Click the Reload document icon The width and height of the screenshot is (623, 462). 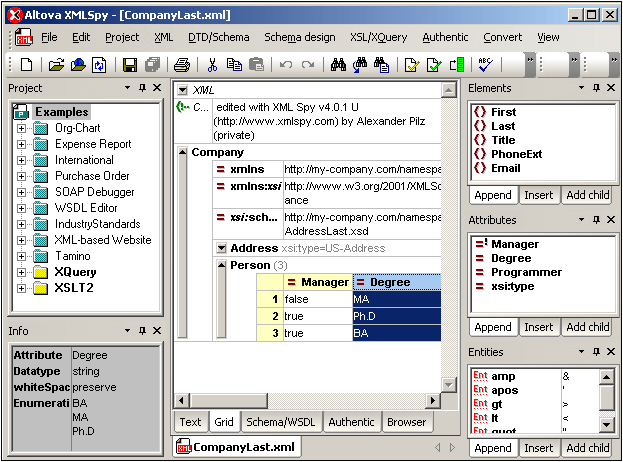coord(99,64)
